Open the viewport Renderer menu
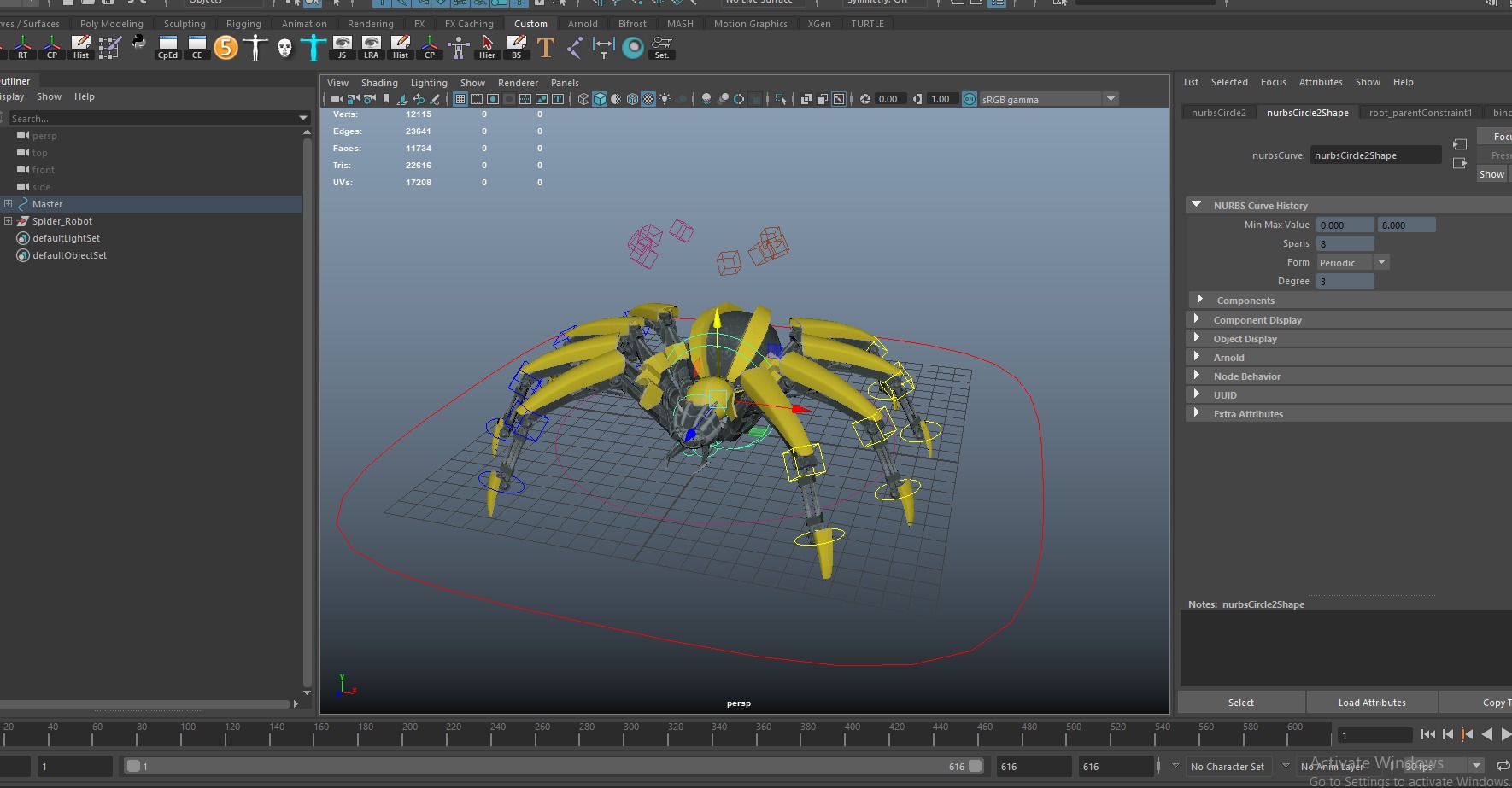This screenshot has width=1512, height=788. pos(518,83)
